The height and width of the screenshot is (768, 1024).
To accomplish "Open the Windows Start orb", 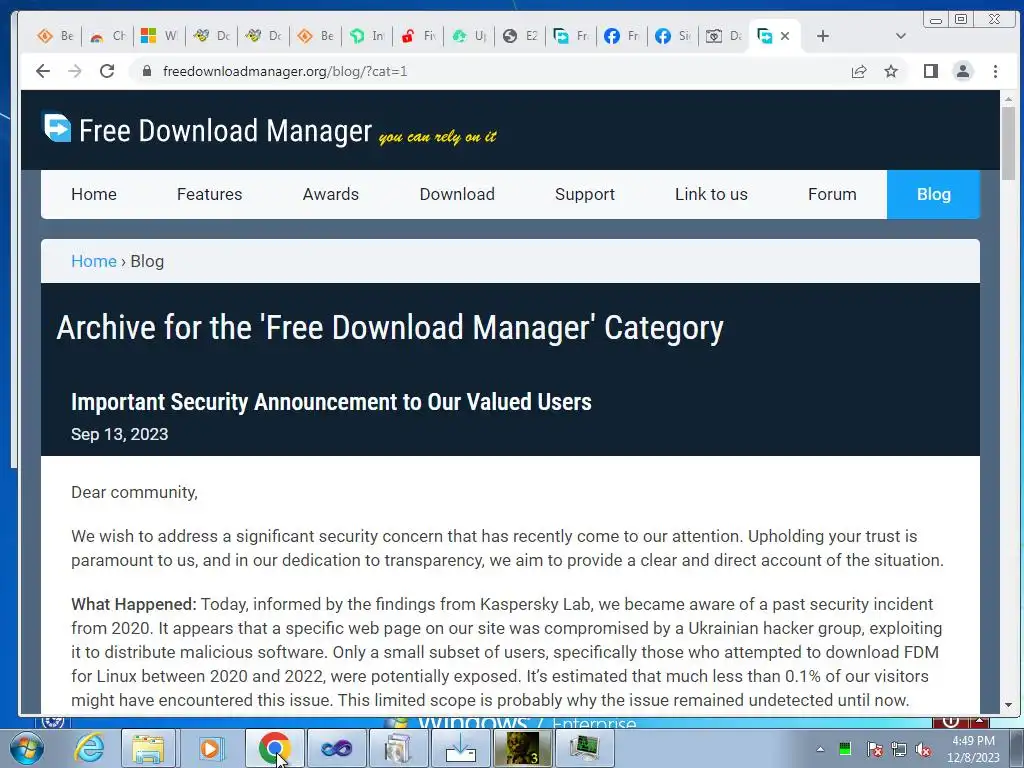I will [26, 748].
